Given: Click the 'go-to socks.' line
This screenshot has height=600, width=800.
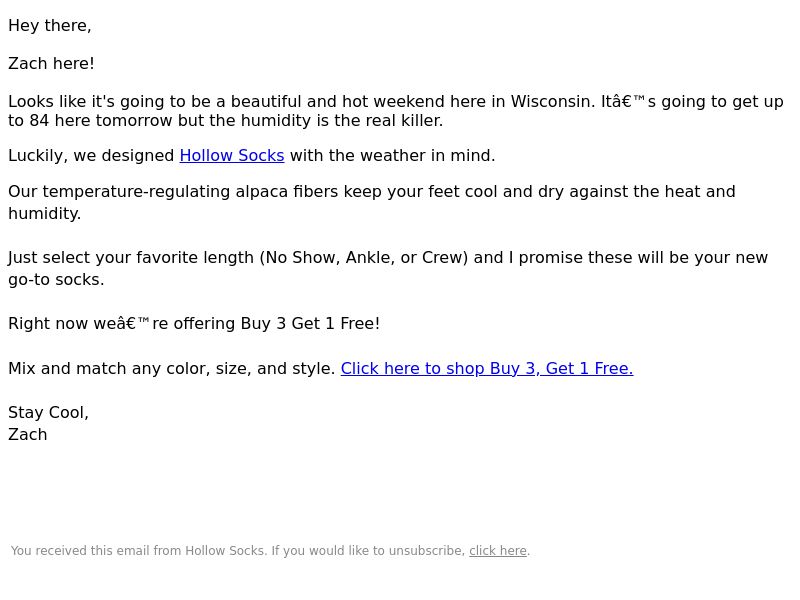Looking at the screenshot, I should (x=56, y=280).
